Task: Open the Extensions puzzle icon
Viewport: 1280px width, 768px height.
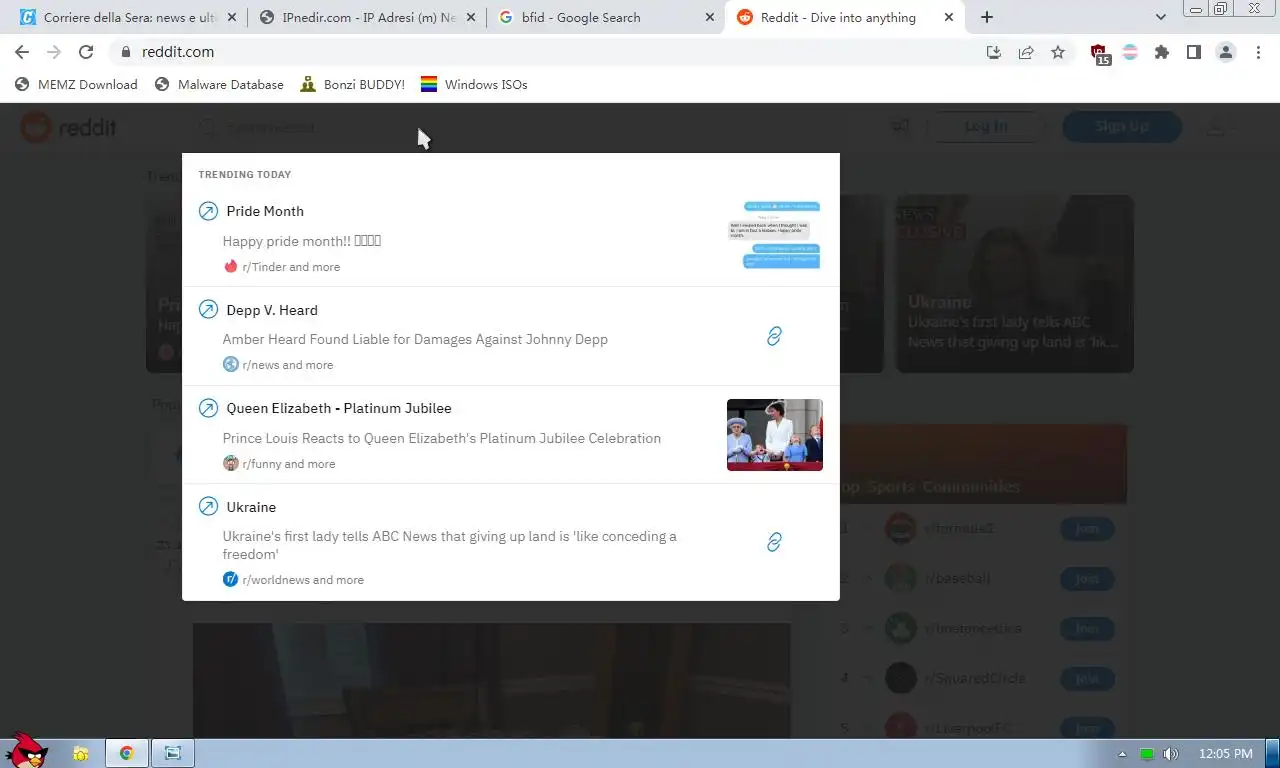Action: [x=1161, y=52]
